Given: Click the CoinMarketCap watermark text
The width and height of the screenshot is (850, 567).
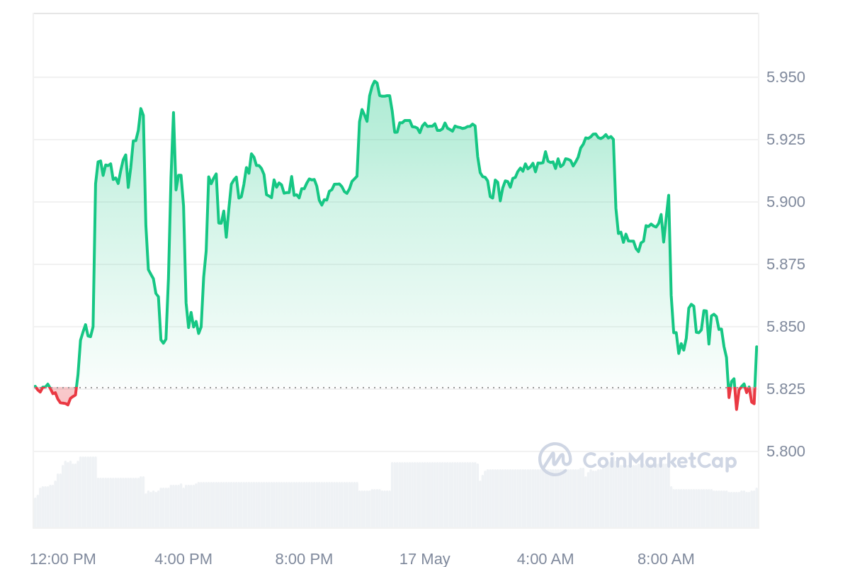Looking at the screenshot, I should click(x=659, y=461).
